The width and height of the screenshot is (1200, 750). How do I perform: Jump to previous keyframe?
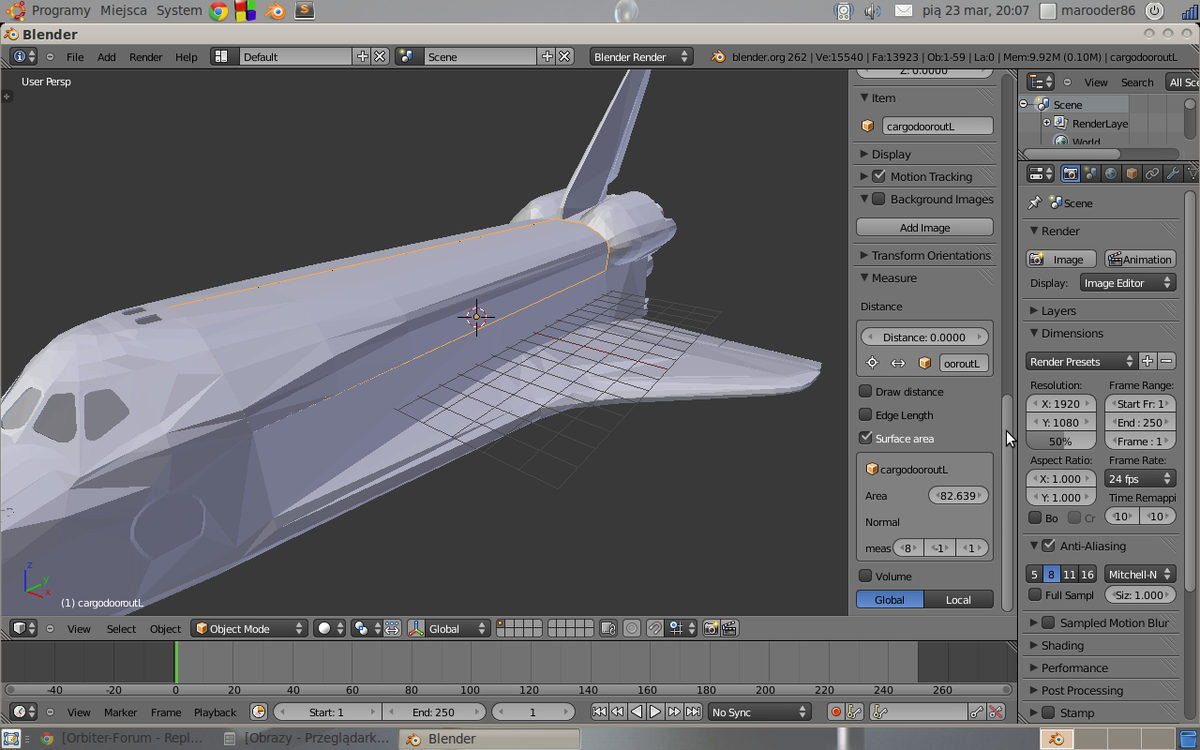617,712
